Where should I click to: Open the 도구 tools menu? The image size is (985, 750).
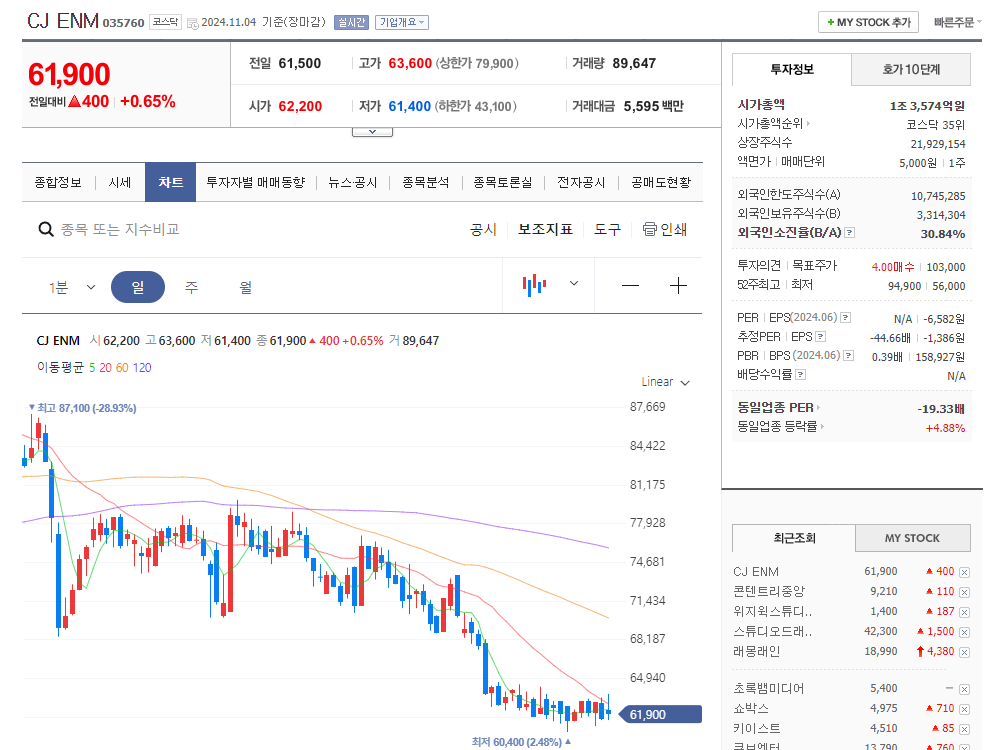point(607,229)
